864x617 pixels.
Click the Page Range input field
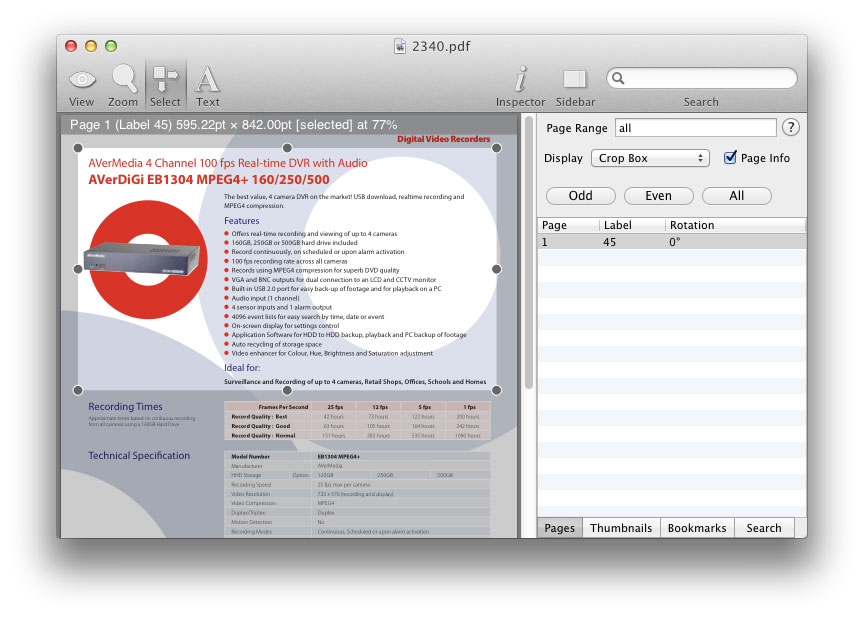pos(695,128)
